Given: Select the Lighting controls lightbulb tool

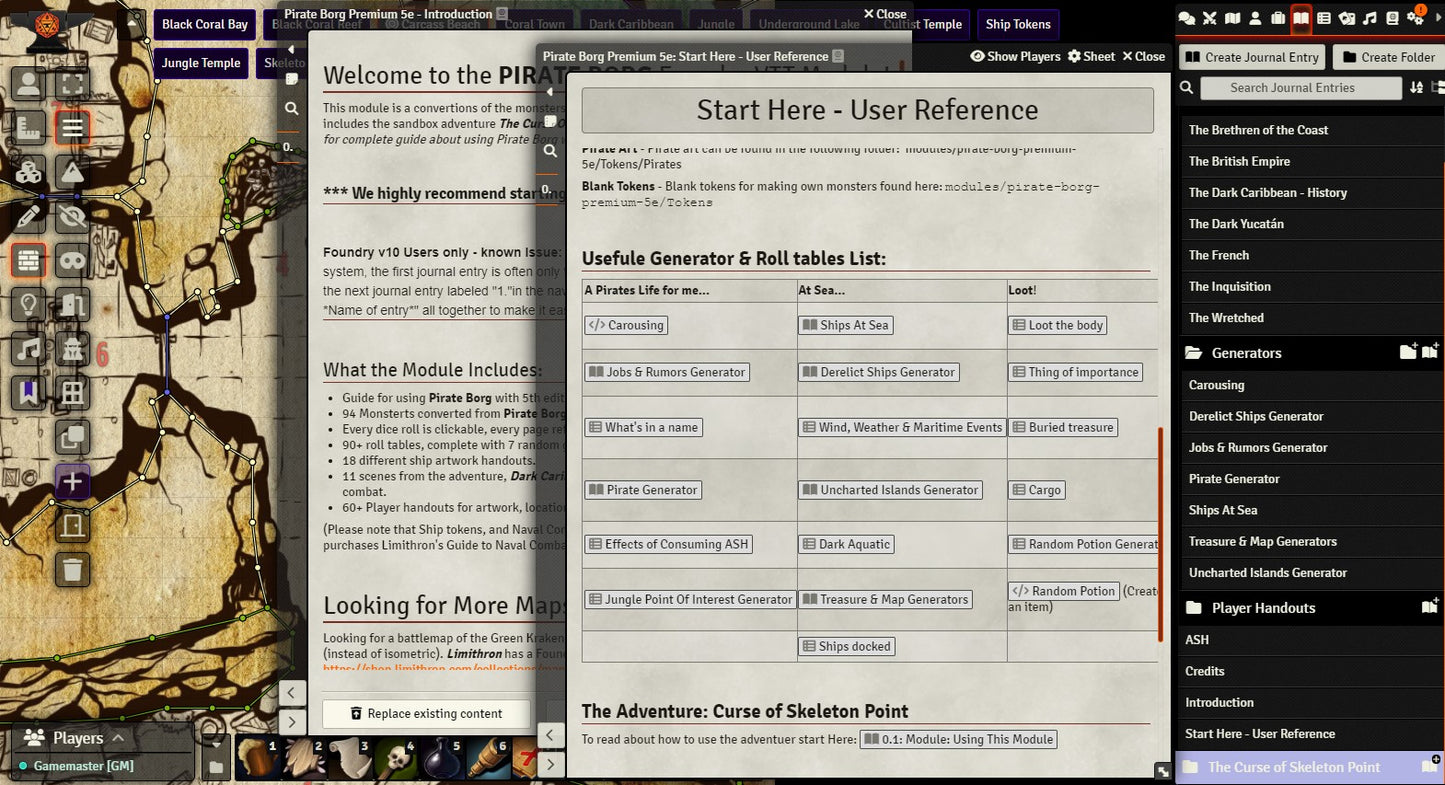Looking at the screenshot, I should click(28, 305).
